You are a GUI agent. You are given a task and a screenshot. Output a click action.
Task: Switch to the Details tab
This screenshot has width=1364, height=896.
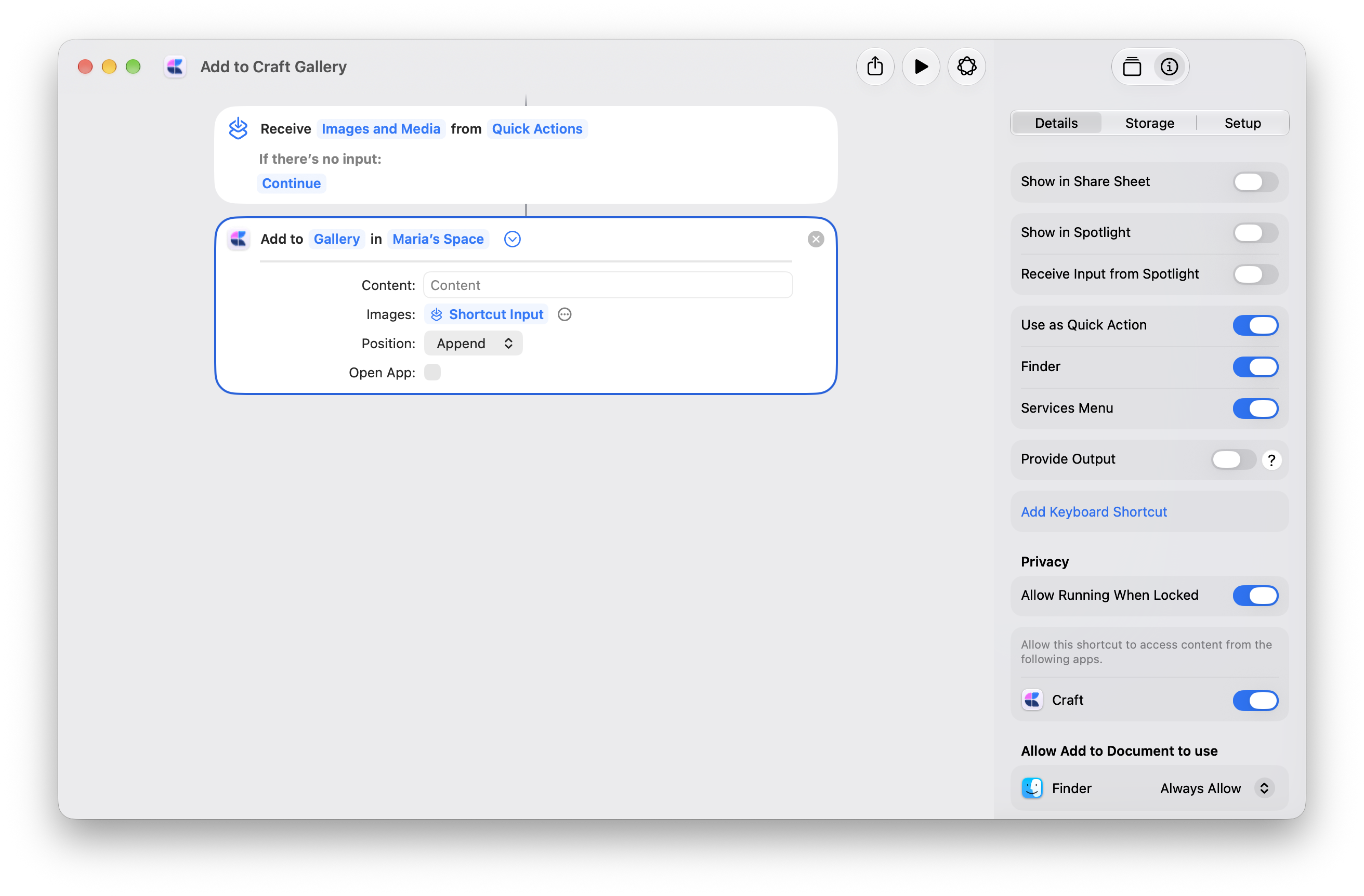tap(1056, 123)
